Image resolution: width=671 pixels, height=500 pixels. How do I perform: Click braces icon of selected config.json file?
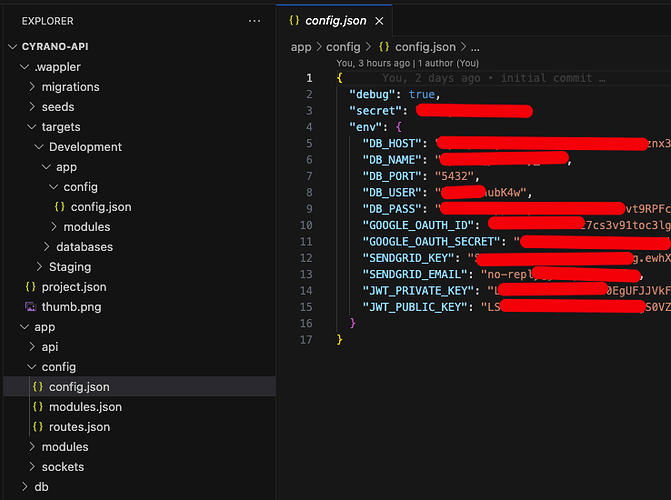[38, 387]
